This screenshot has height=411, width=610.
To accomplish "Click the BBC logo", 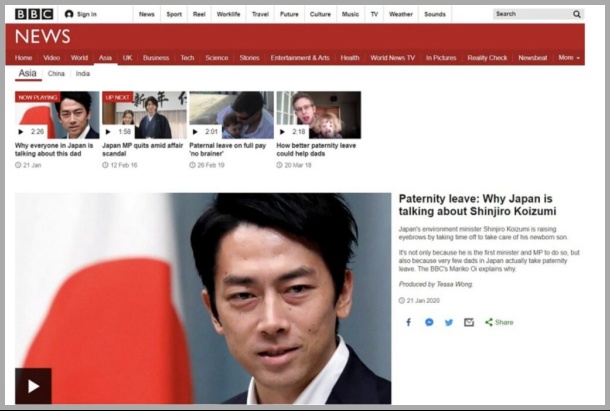I will point(34,14).
